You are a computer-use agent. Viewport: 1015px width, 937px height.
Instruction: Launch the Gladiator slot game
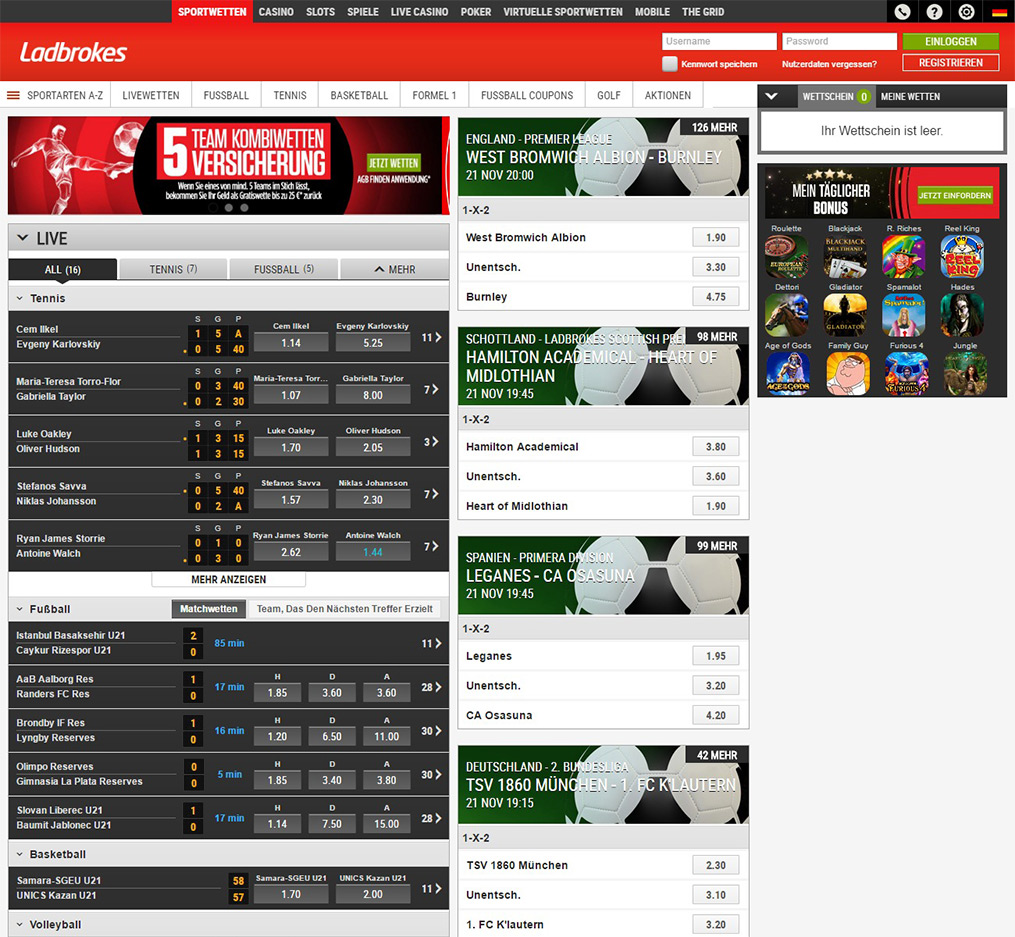(845, 315)
